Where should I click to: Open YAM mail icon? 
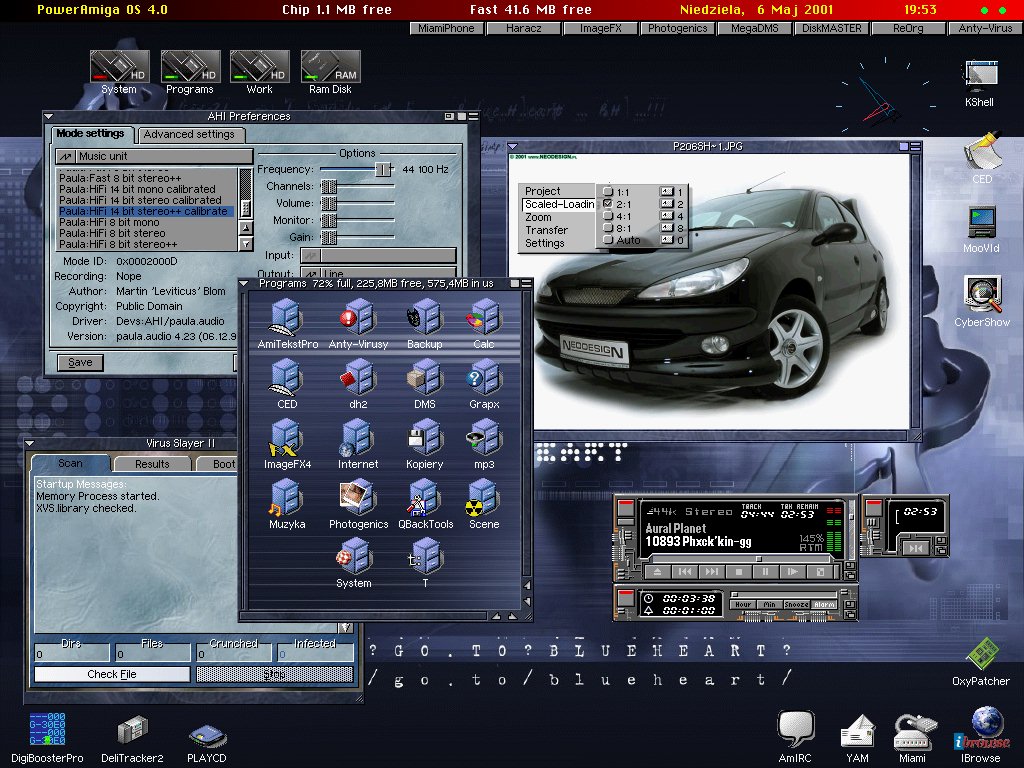[857, 738]
